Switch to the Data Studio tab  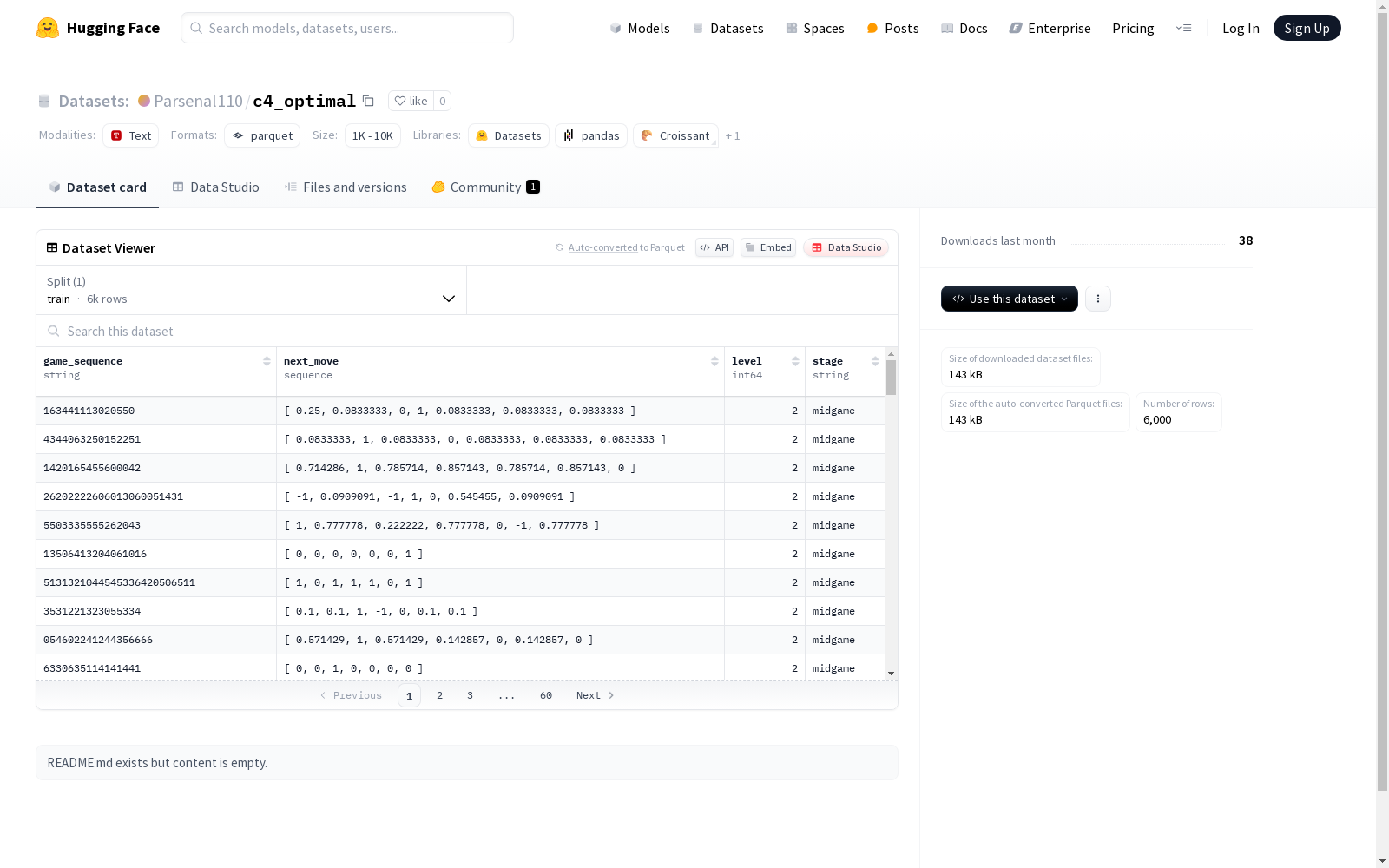point(216,187)
